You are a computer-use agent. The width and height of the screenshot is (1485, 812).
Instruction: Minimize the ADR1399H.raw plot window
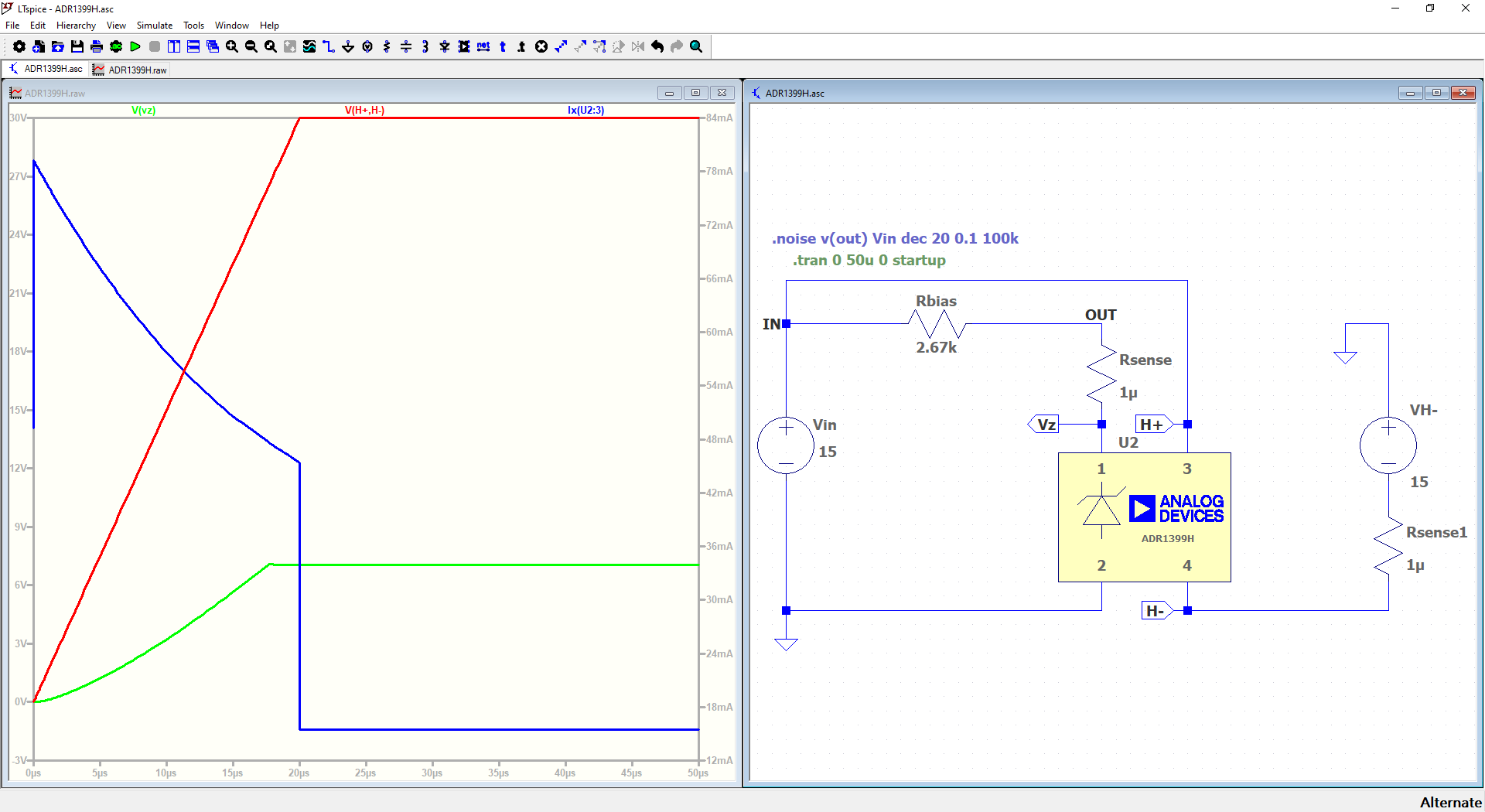coord(669,93)
